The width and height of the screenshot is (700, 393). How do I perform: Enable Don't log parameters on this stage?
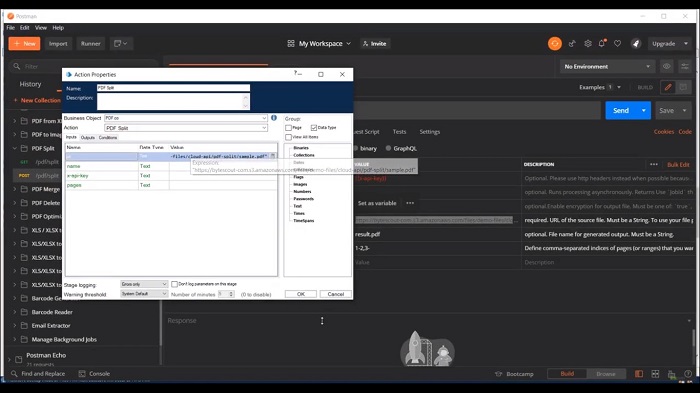[175, 284]
